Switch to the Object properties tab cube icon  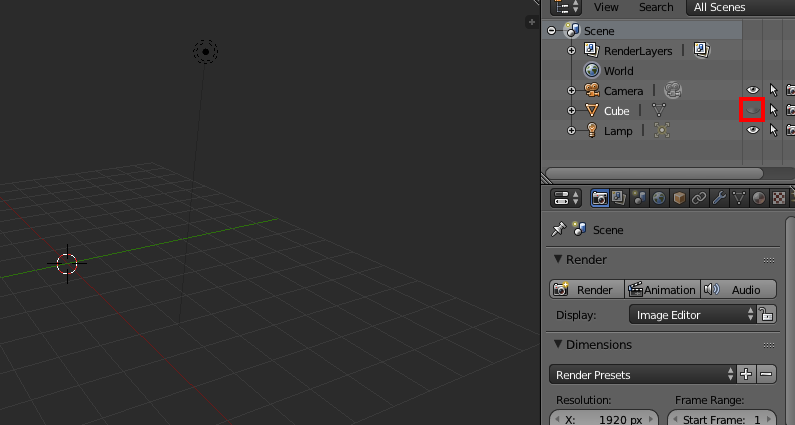[x=679, y=198]
